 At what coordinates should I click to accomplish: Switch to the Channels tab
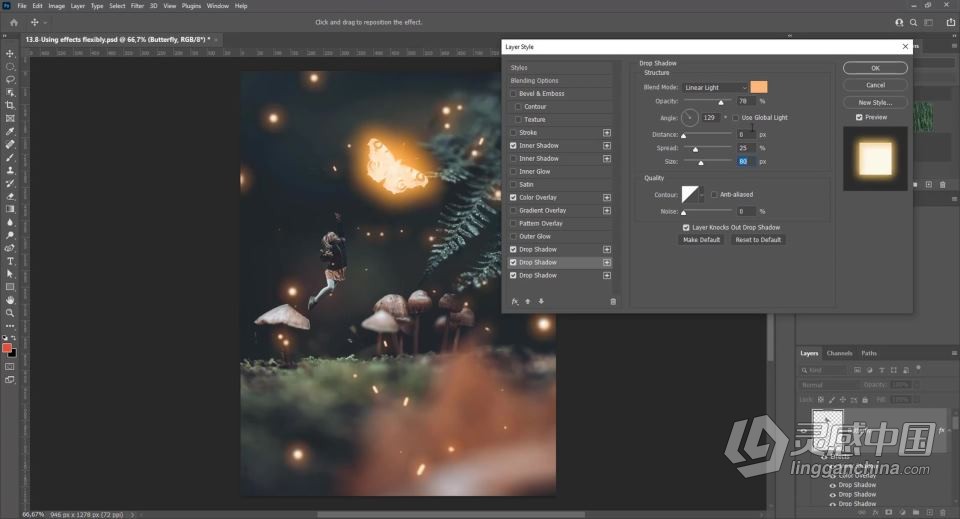pyautogui.click(x=839, y=353)
